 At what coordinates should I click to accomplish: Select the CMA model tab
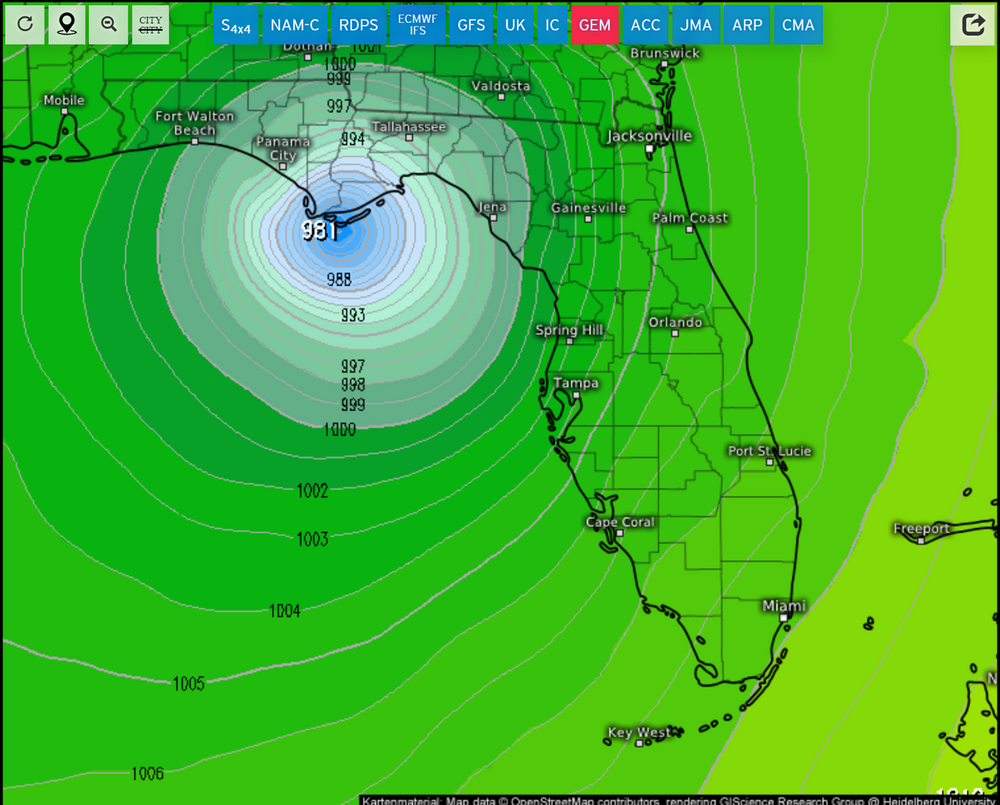pos(798,26)
